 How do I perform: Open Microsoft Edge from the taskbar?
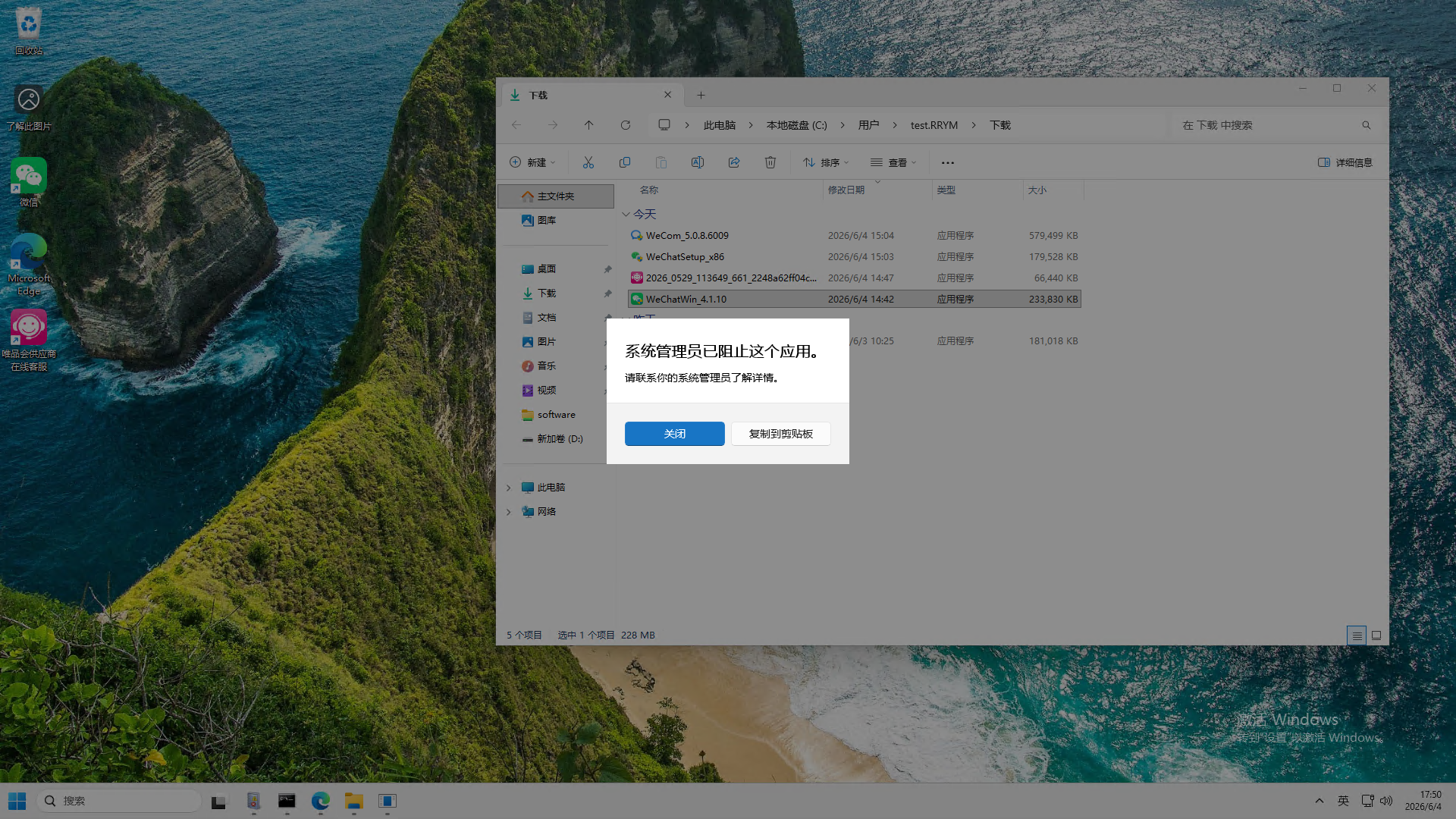click(x=320, y=801)
